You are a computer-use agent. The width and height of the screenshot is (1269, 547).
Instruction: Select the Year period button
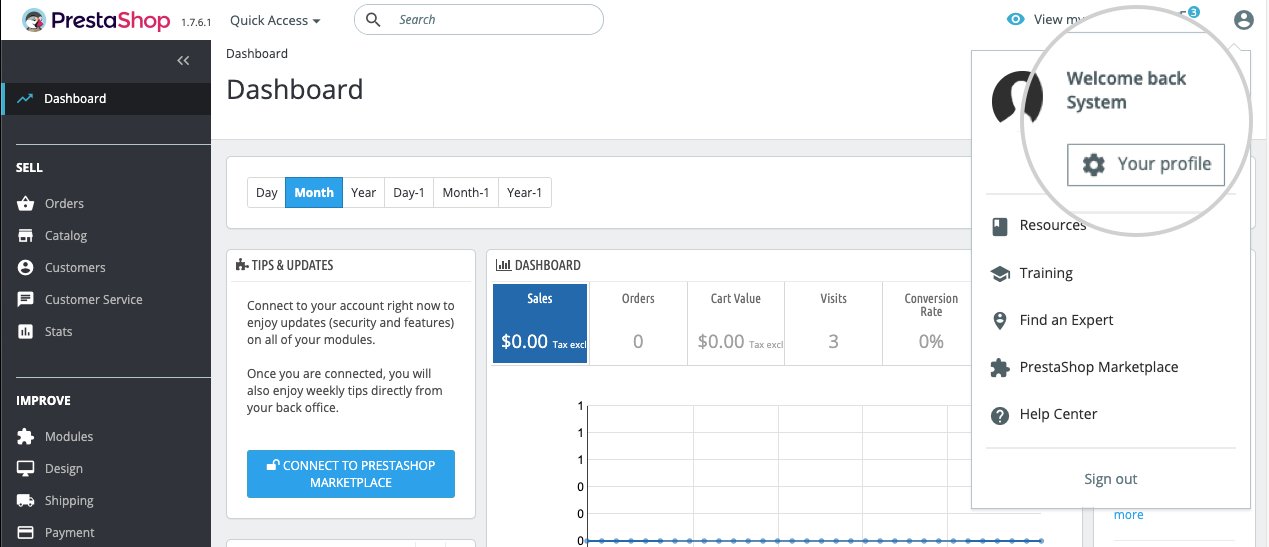tap(364, 193)
